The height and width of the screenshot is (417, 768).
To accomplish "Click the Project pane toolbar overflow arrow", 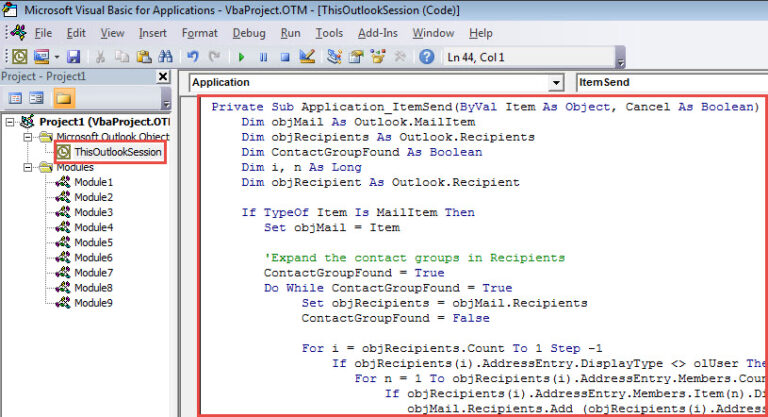I will pyautogui.click(x=166, y=99).
